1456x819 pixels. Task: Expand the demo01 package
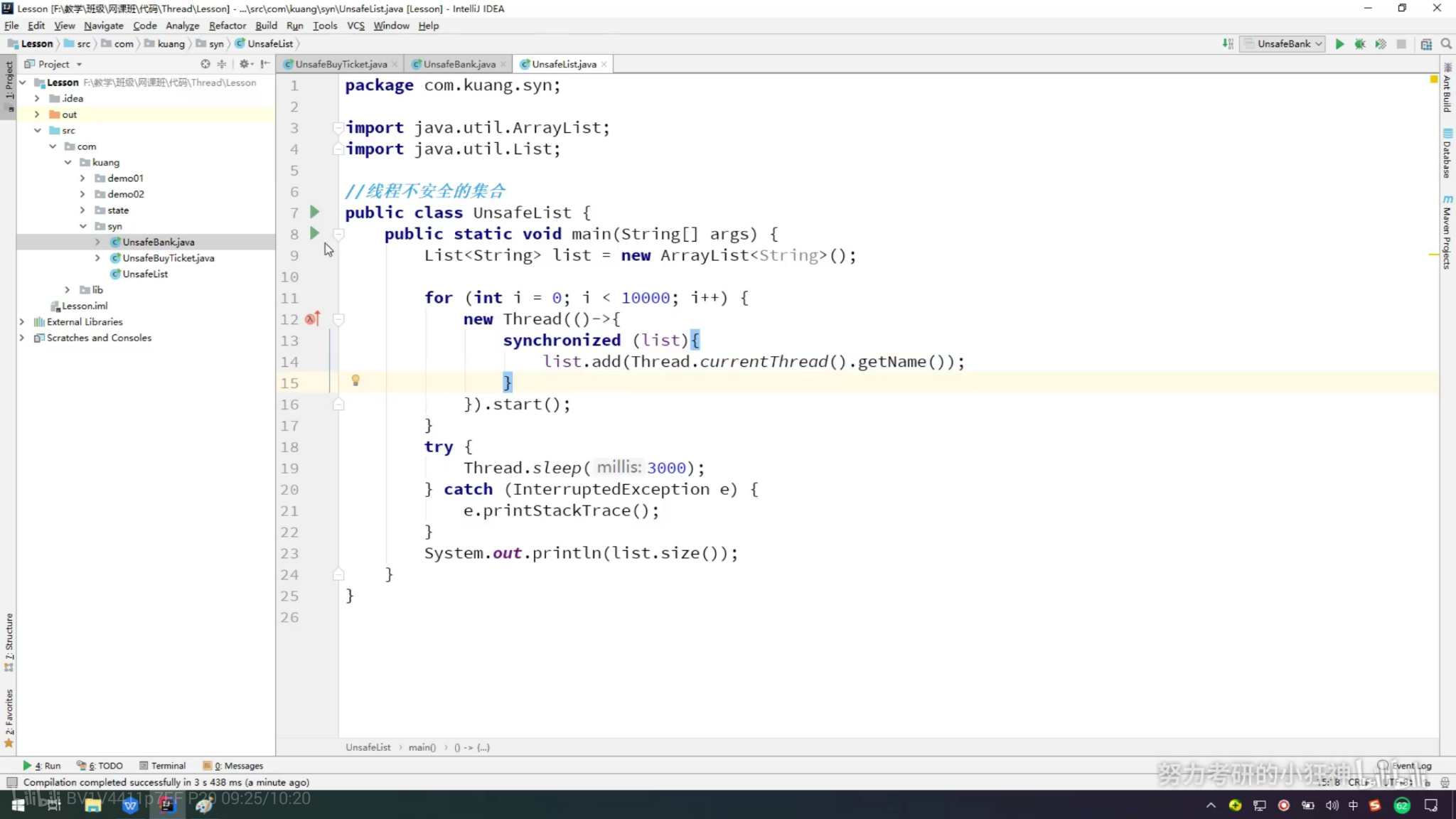tap(82, 178)
